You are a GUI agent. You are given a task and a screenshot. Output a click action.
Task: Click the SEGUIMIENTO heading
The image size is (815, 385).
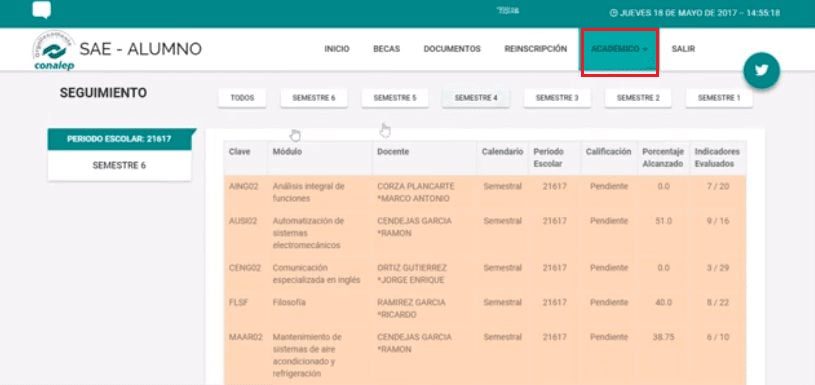(x=103, y=93)
